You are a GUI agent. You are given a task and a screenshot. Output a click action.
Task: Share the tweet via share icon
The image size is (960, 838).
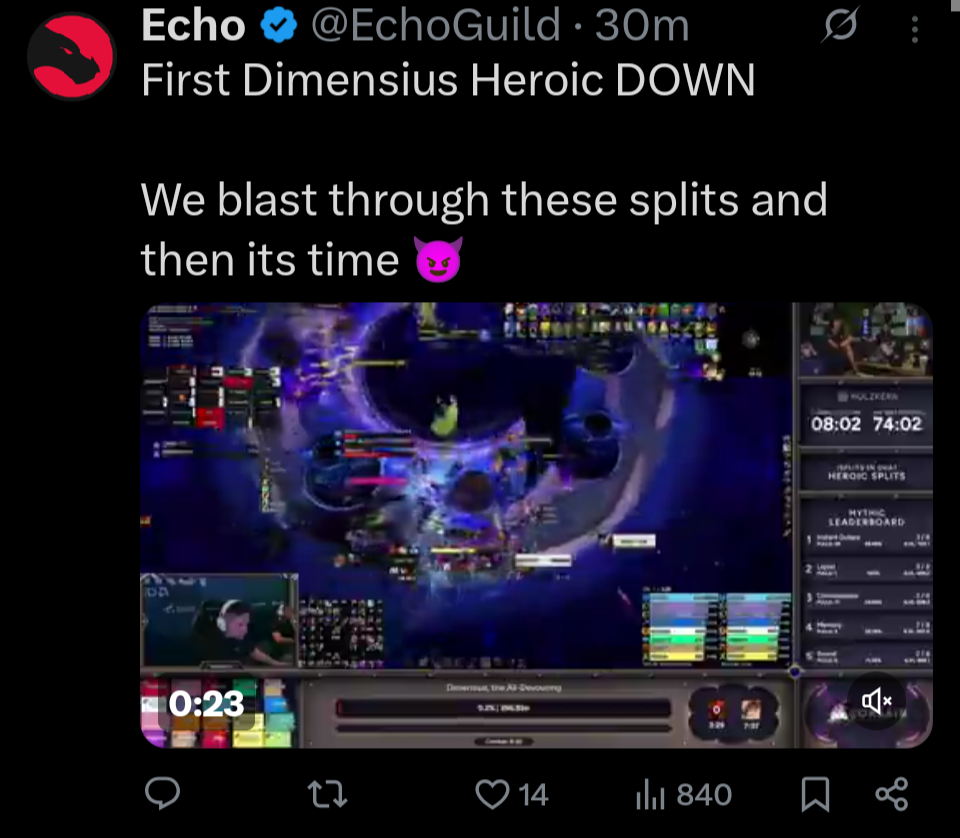[x=891, y=795]
